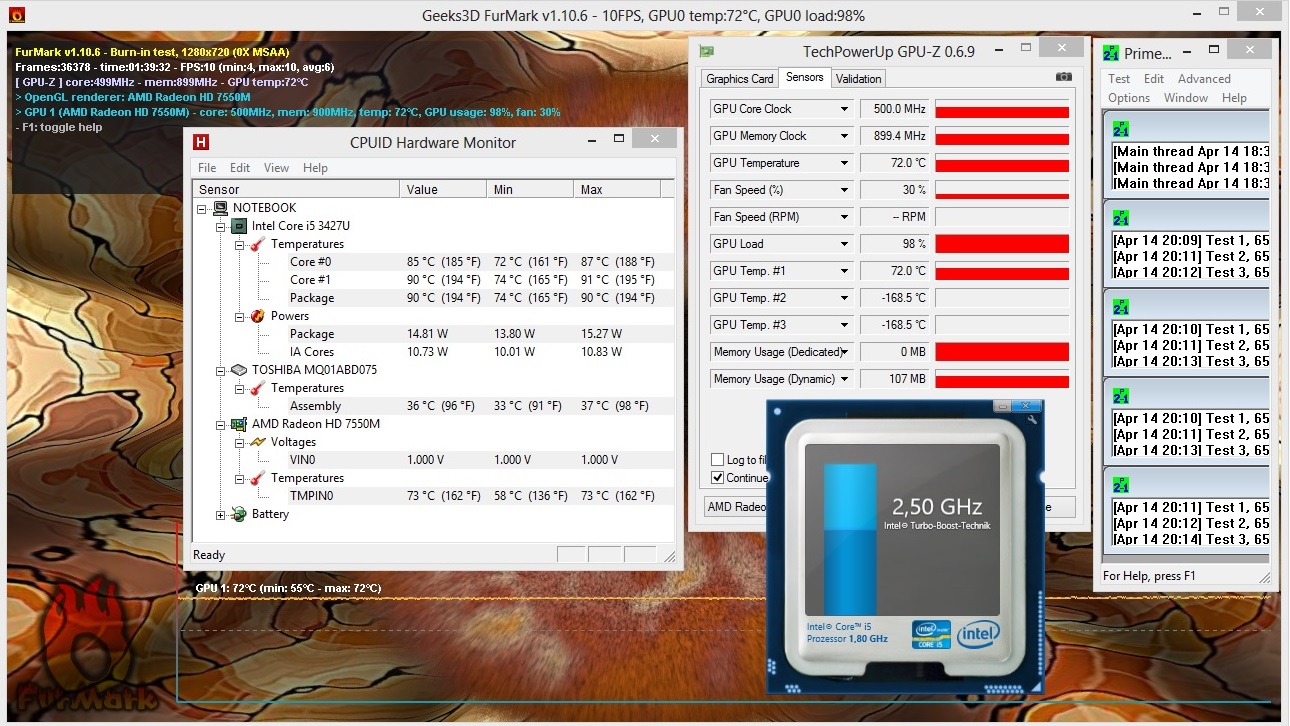Collapse the Powers node
Viewport: 1290px width, 726px height.
click(239, 317)
